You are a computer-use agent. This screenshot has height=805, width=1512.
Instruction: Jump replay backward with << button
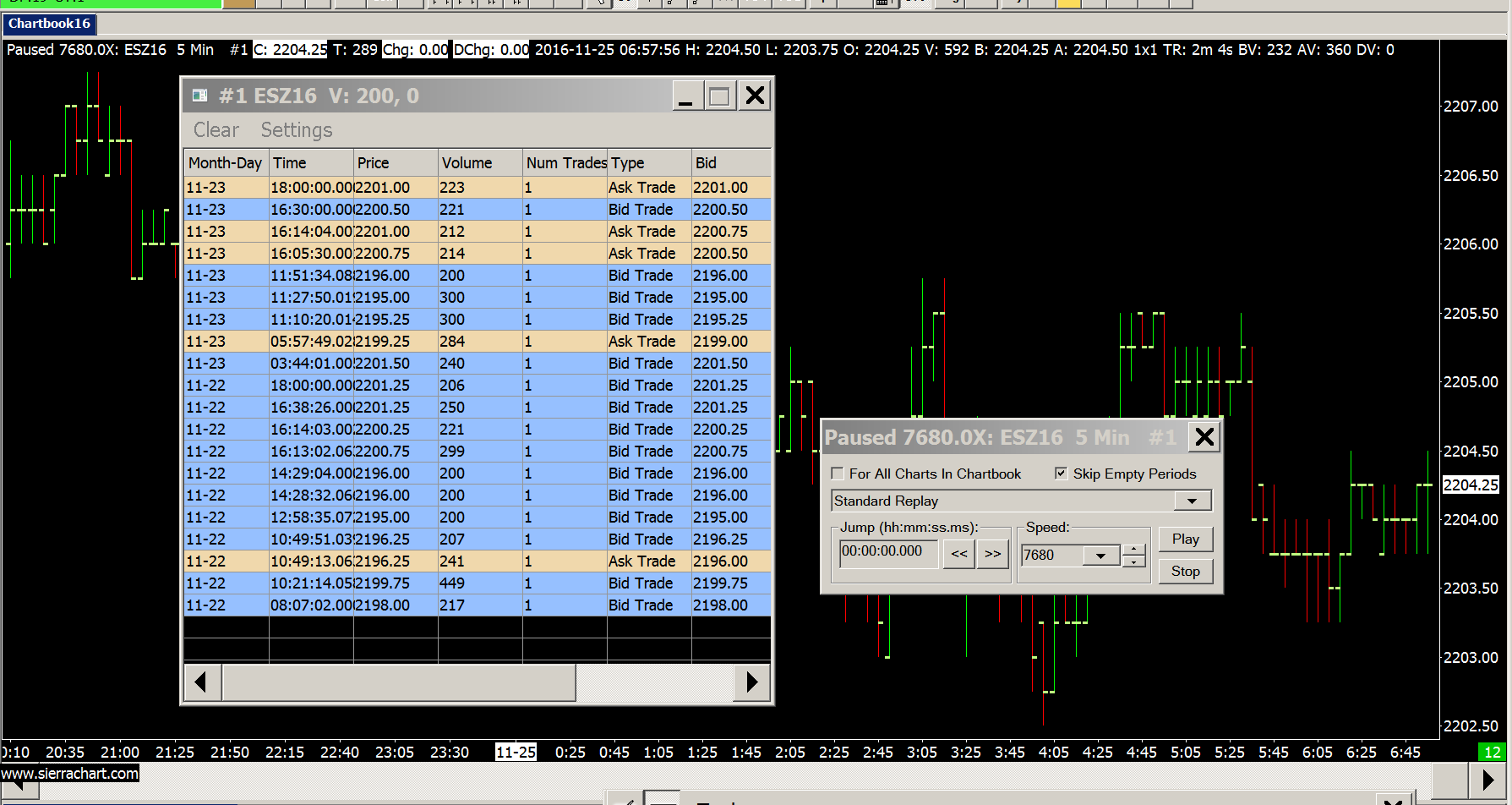click(959, 555)
